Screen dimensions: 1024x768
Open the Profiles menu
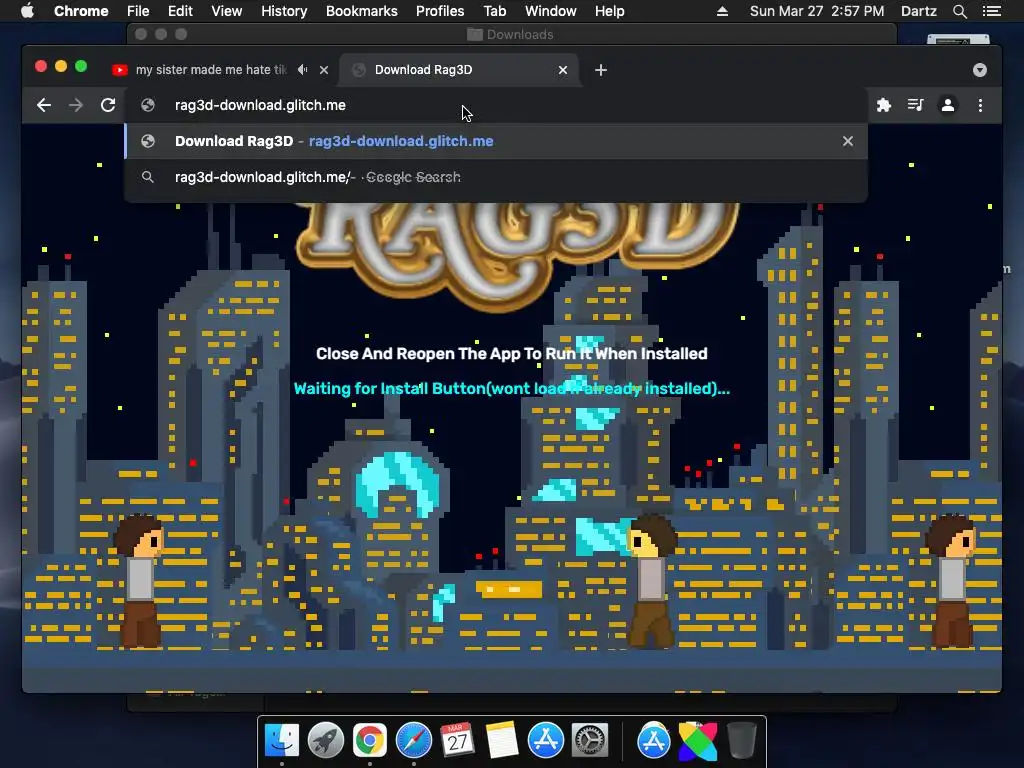coord(440,11)
